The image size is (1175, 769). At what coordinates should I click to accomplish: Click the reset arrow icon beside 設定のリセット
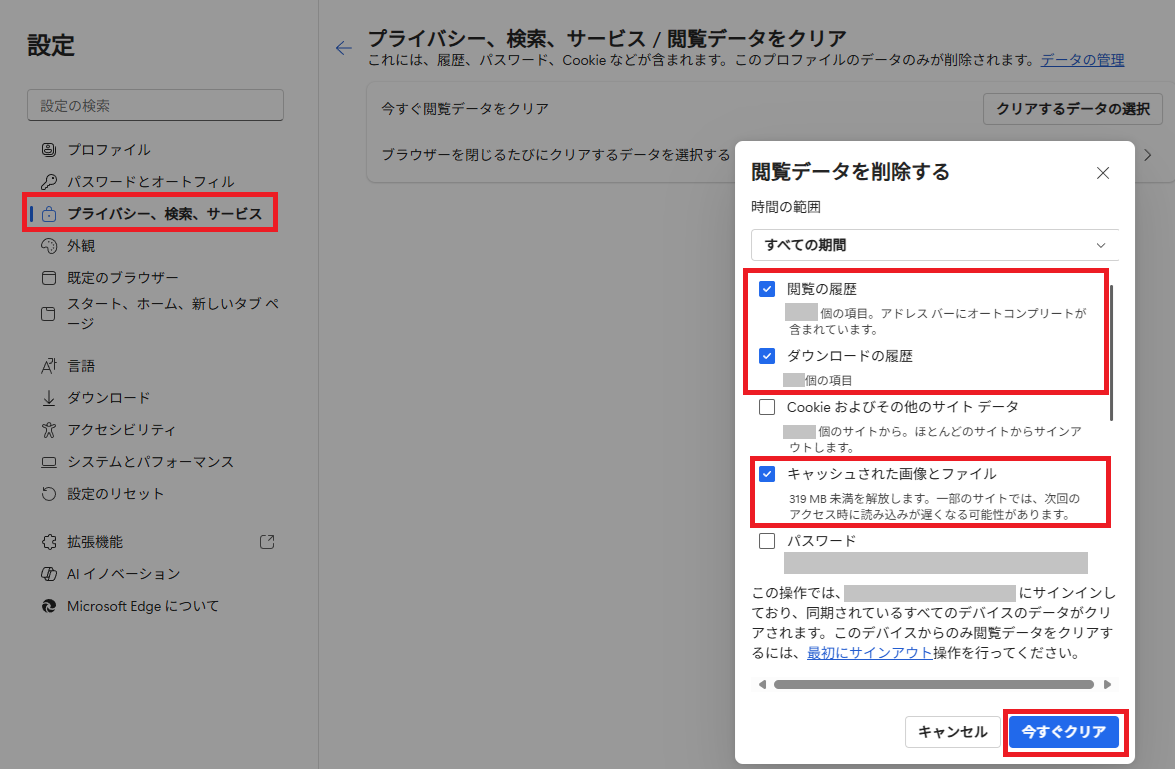49,494
